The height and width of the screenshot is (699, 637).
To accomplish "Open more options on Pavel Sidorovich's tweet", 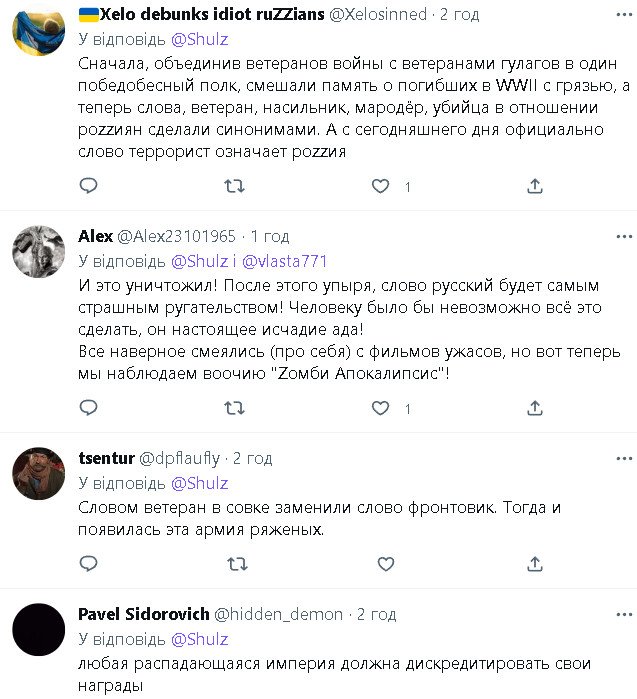I will (622, 614).
